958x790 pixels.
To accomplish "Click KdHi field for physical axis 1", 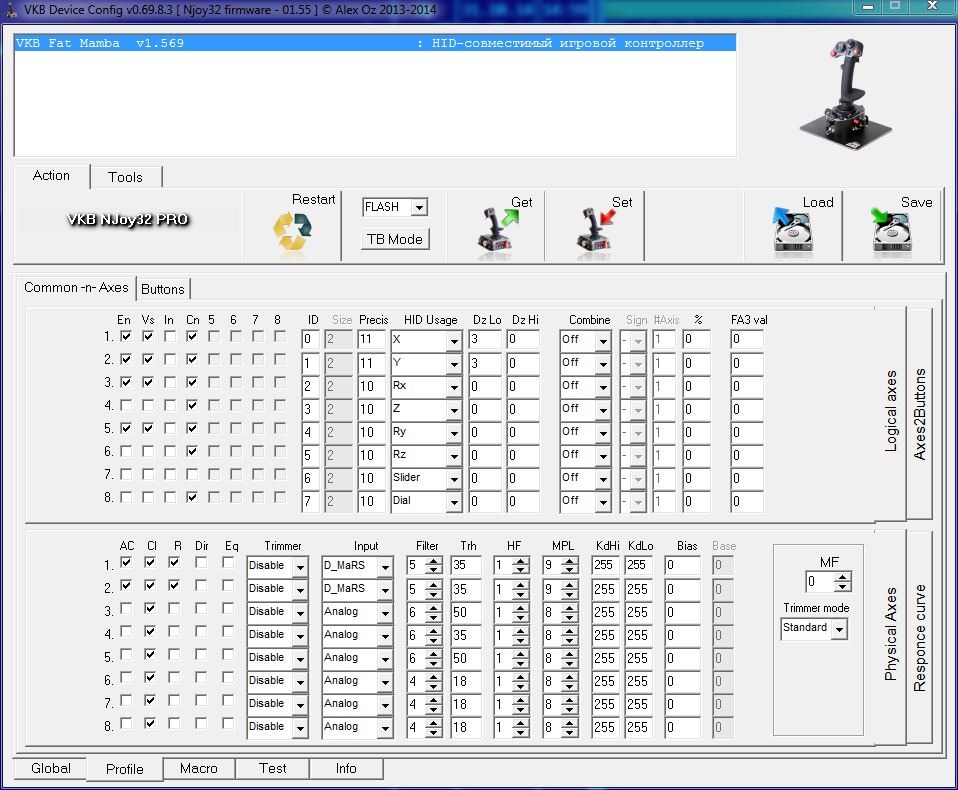I will click(x=605, y=566).
